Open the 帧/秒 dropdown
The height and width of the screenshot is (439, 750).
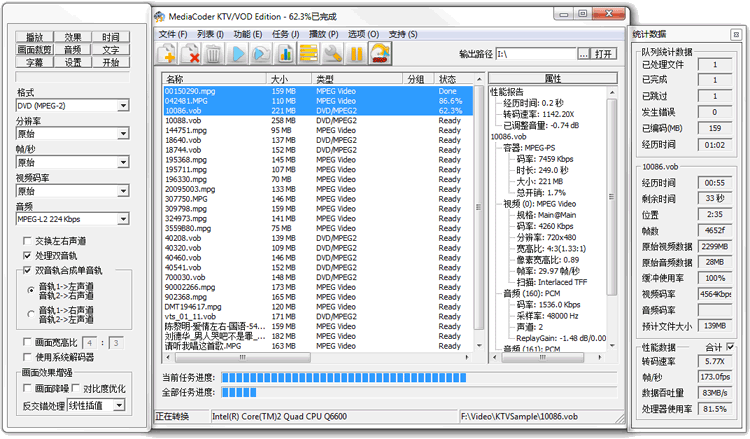click(123, 163)
